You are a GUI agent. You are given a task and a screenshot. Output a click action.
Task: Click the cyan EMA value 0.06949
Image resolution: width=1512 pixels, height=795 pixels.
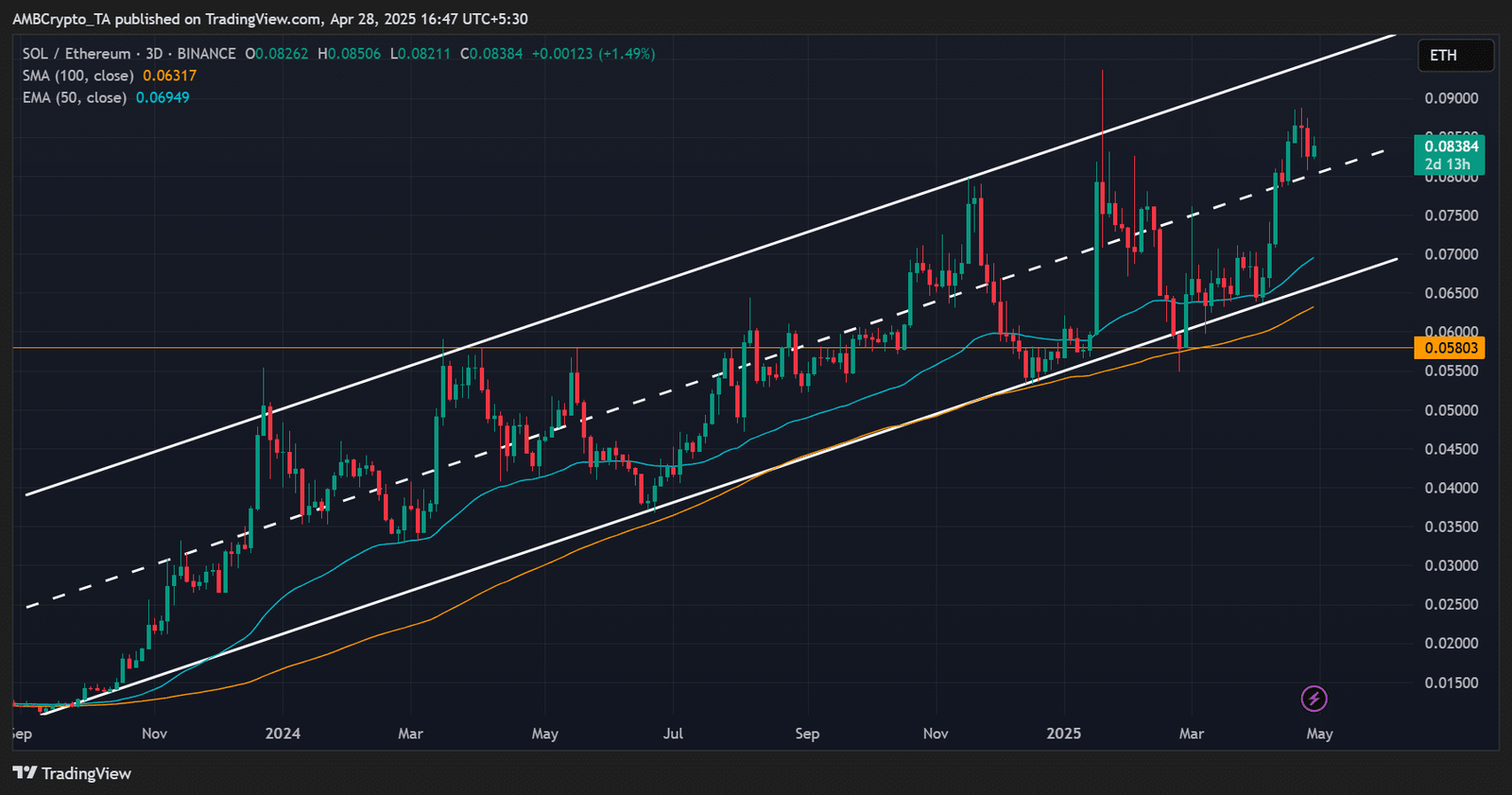(x=163, y=97)
